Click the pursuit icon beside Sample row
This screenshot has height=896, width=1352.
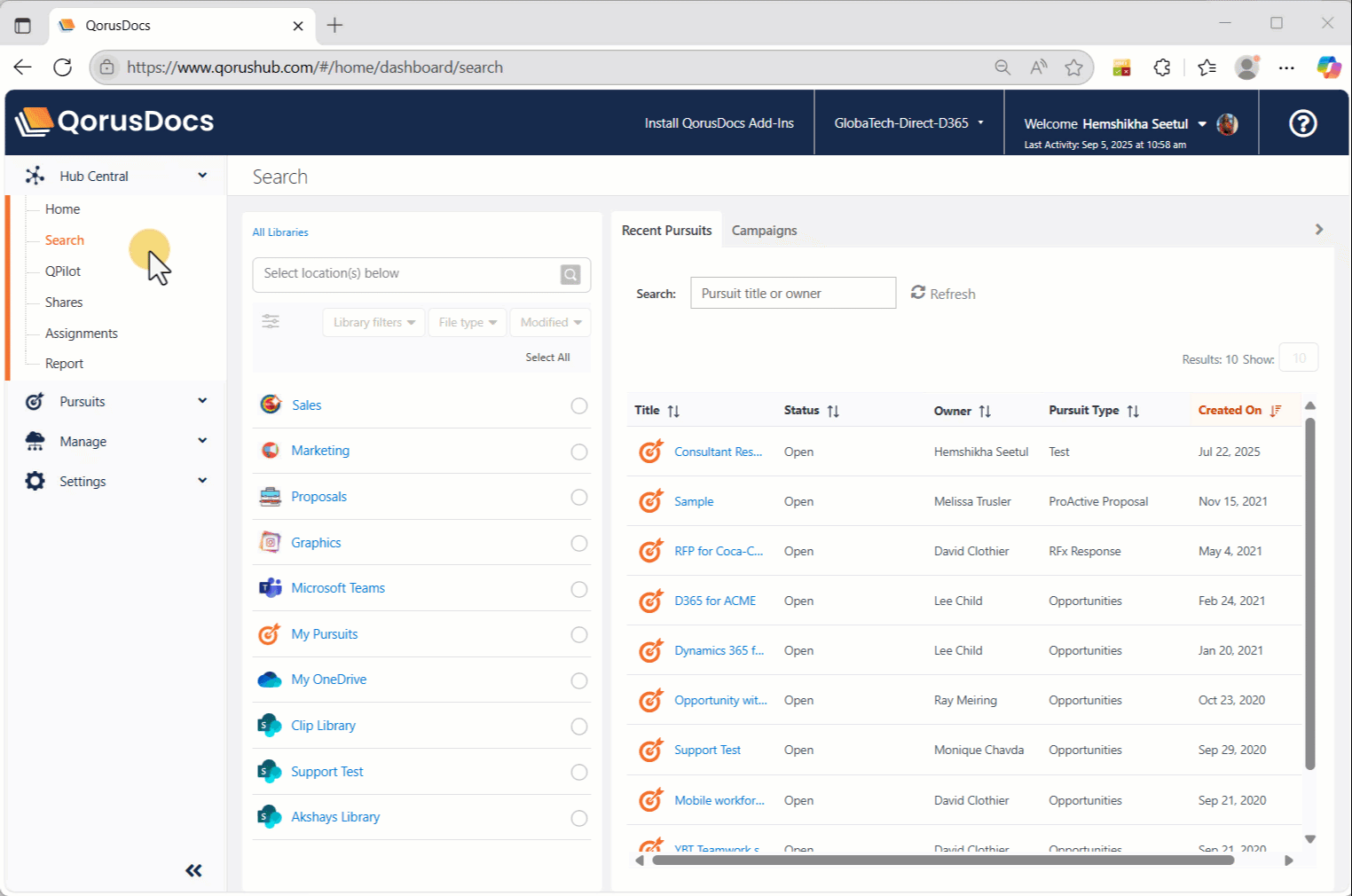coord(651,501)
